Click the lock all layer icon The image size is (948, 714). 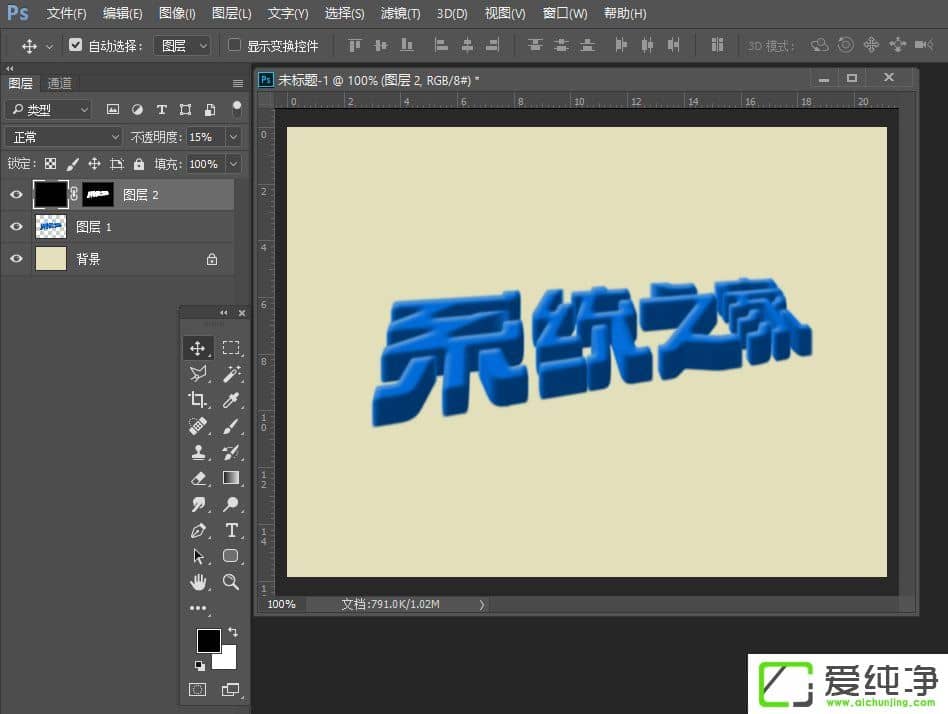139,164
